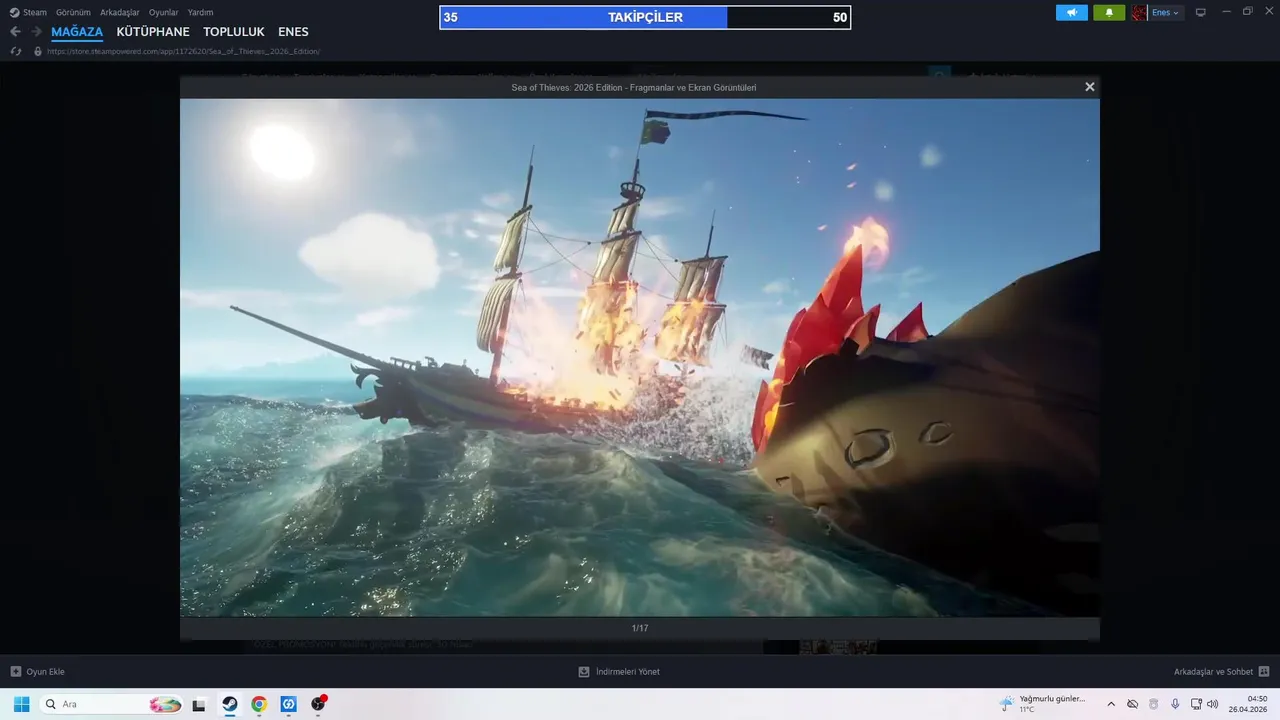1280x720 pixels.
Task: Open the blue announcements megaphone button
Action: [x=1072, y=13]
